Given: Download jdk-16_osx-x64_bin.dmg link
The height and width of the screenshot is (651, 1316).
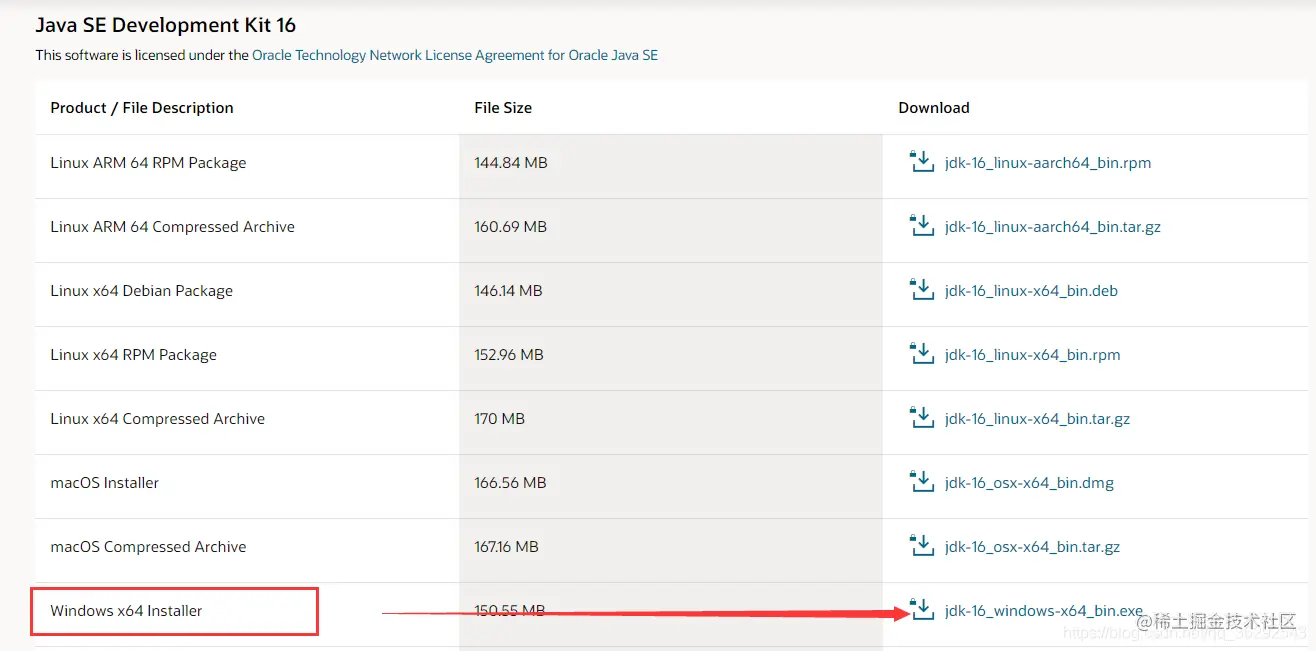Looking at the screenshot, I should pos(1029,483).
